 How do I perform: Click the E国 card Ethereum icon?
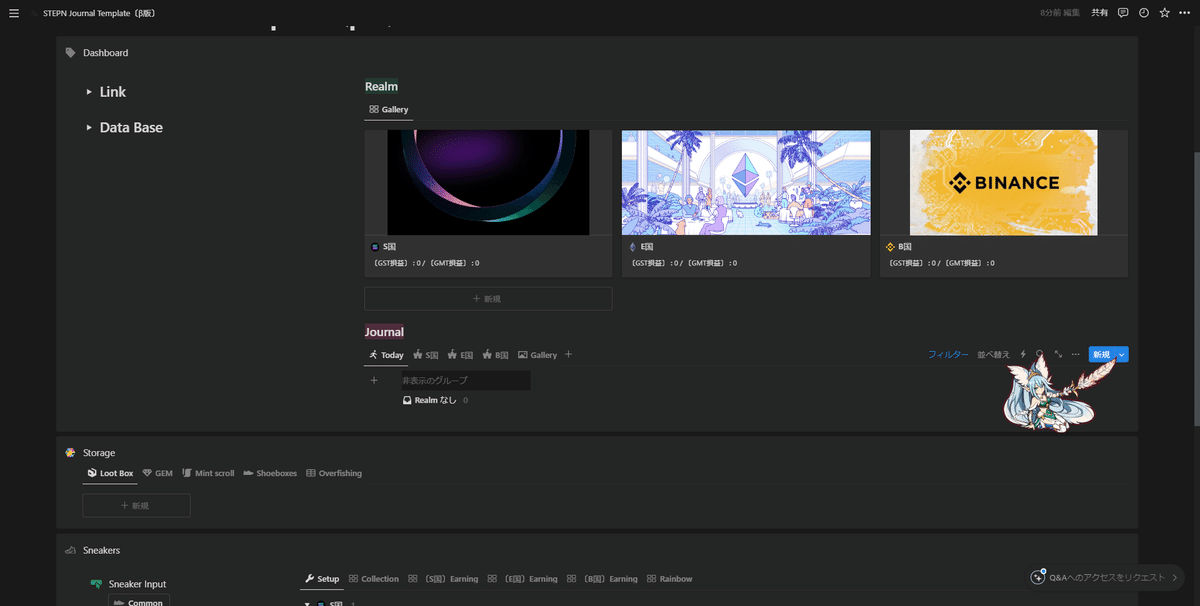click(632, 246)
